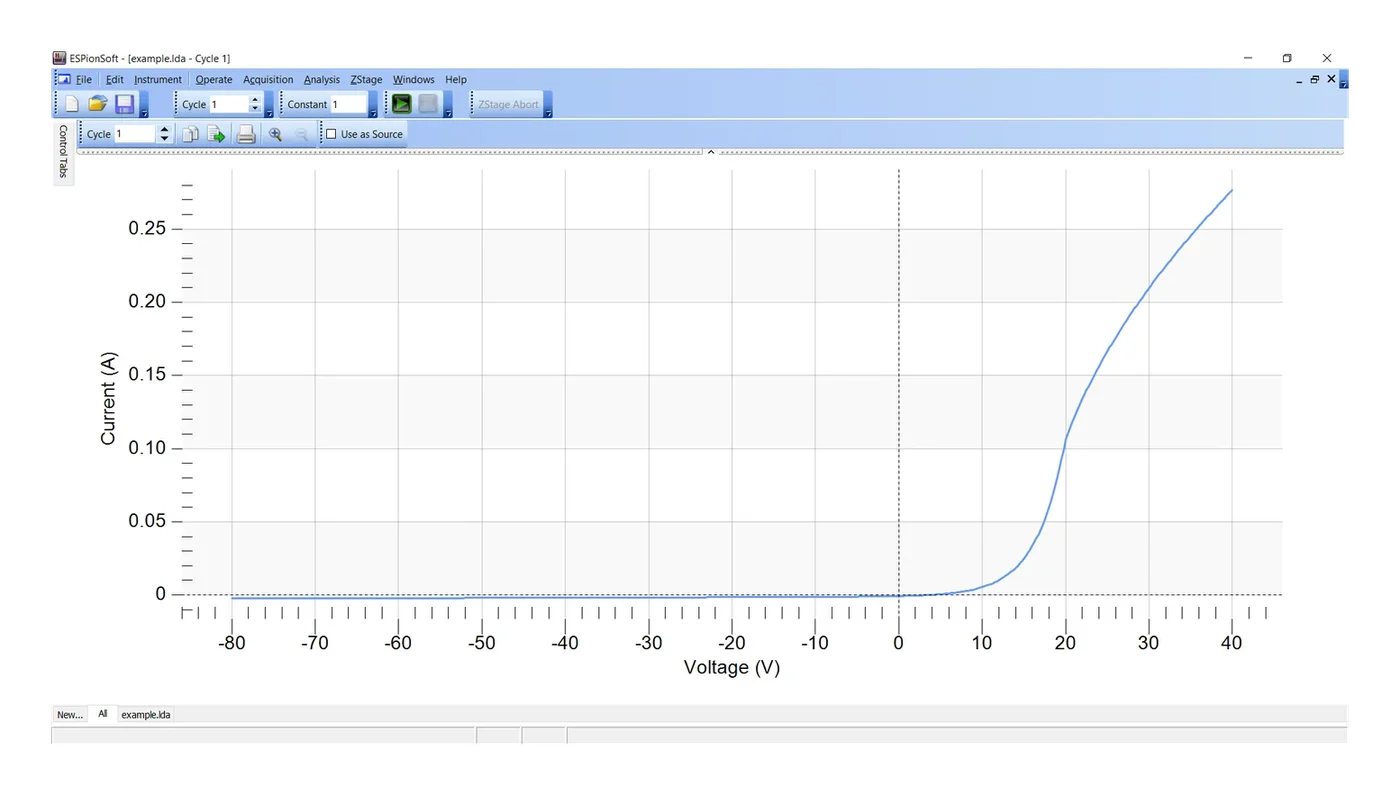Start acquisition with the green play icon
1400x795 pixels.
pyautogui.click(x=401, y=104)
